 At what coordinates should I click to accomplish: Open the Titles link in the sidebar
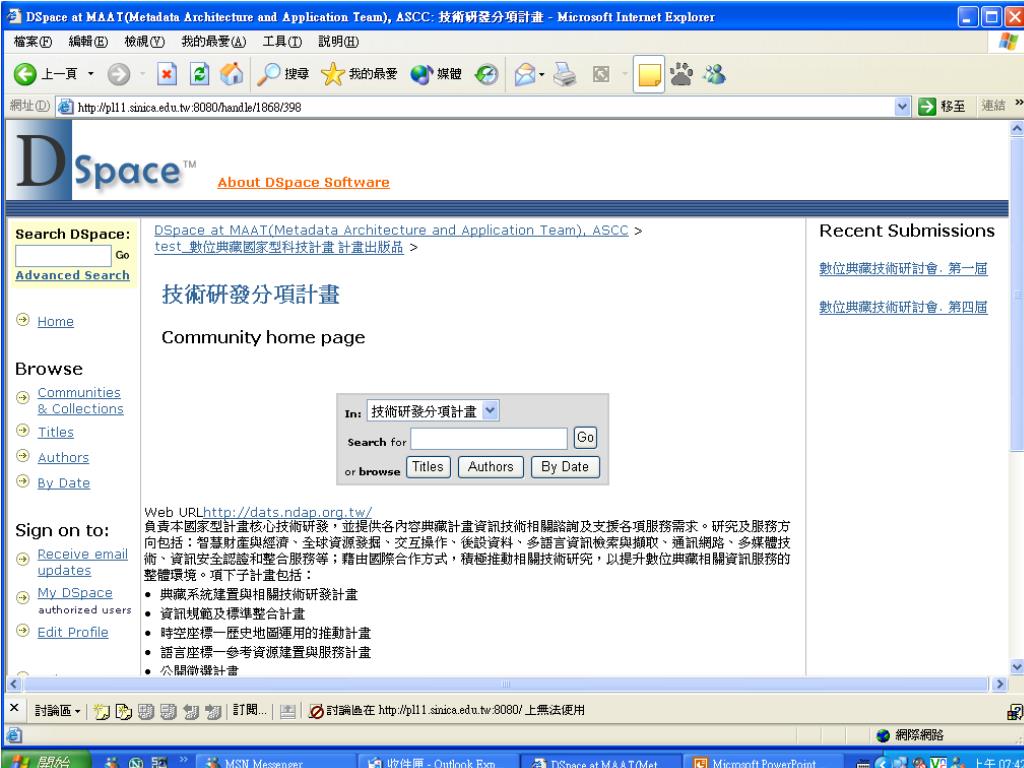56,432
